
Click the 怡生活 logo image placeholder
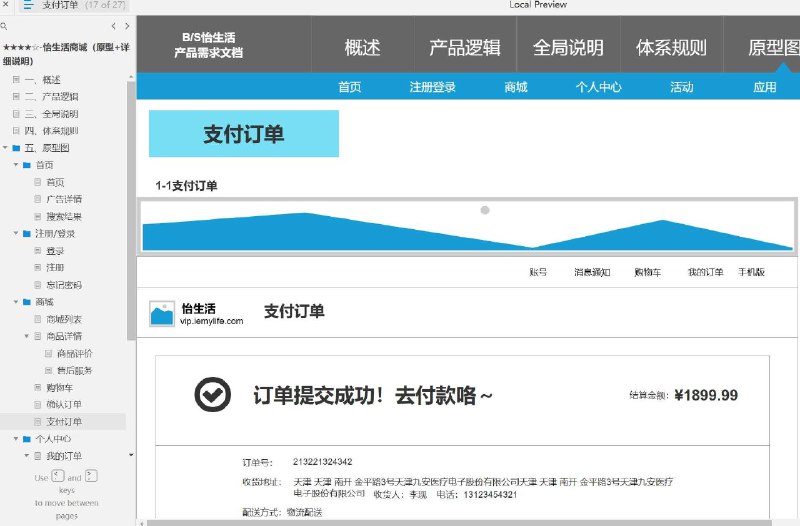pyautogui.click(x=162, y=313)
